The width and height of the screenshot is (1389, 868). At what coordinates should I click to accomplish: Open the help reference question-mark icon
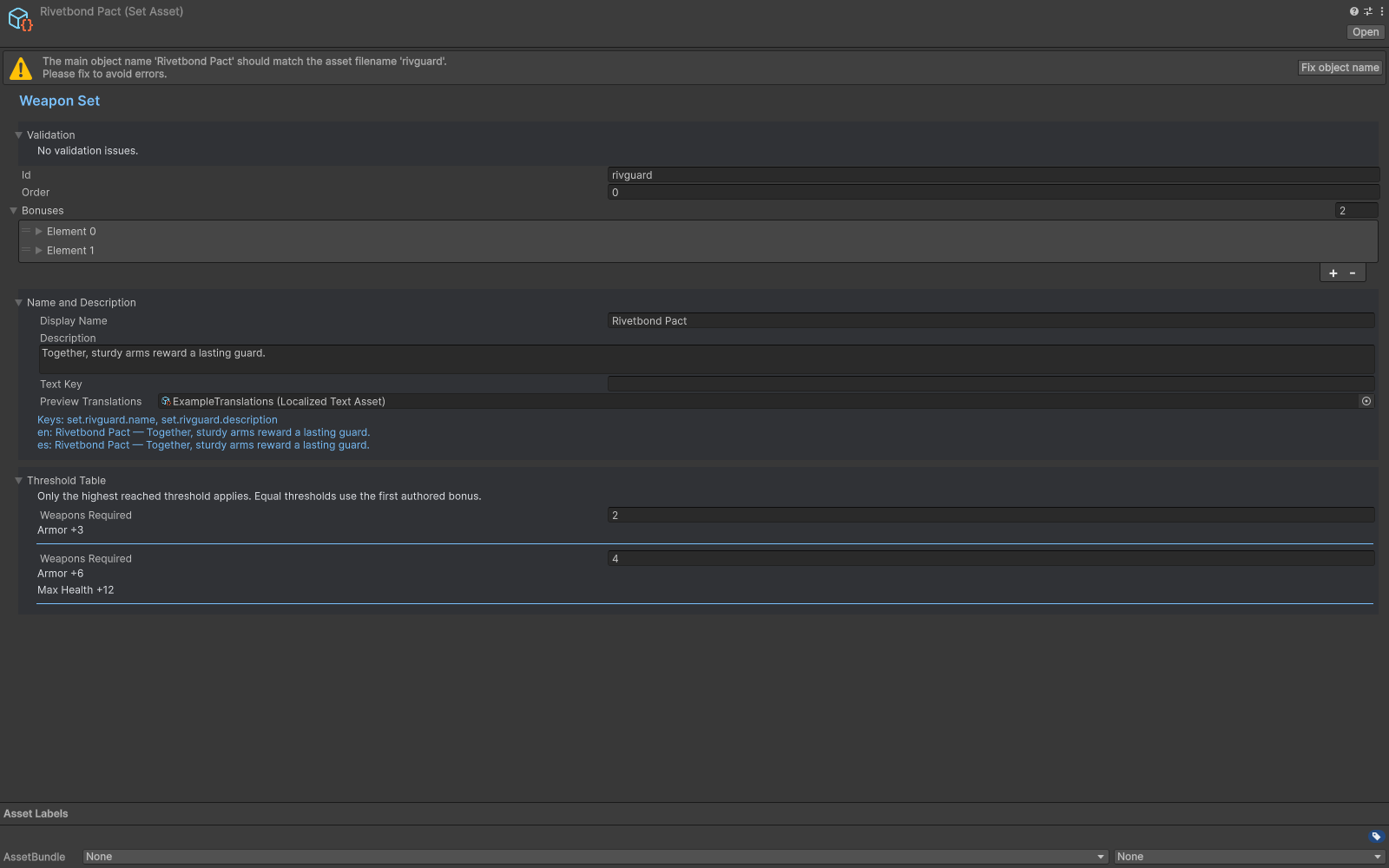click(x=1353, y=11)
